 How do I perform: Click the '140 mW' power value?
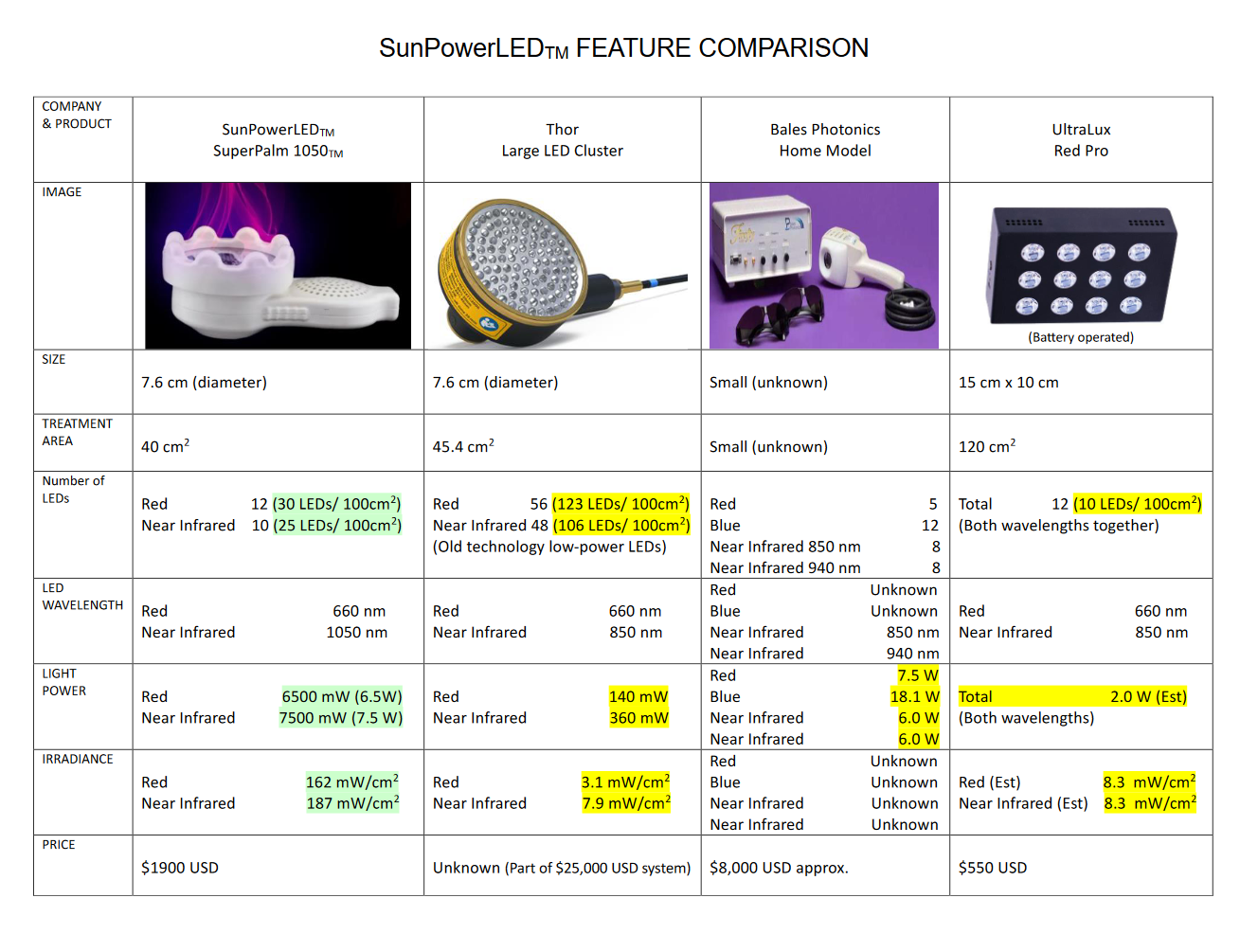[638, 696]
